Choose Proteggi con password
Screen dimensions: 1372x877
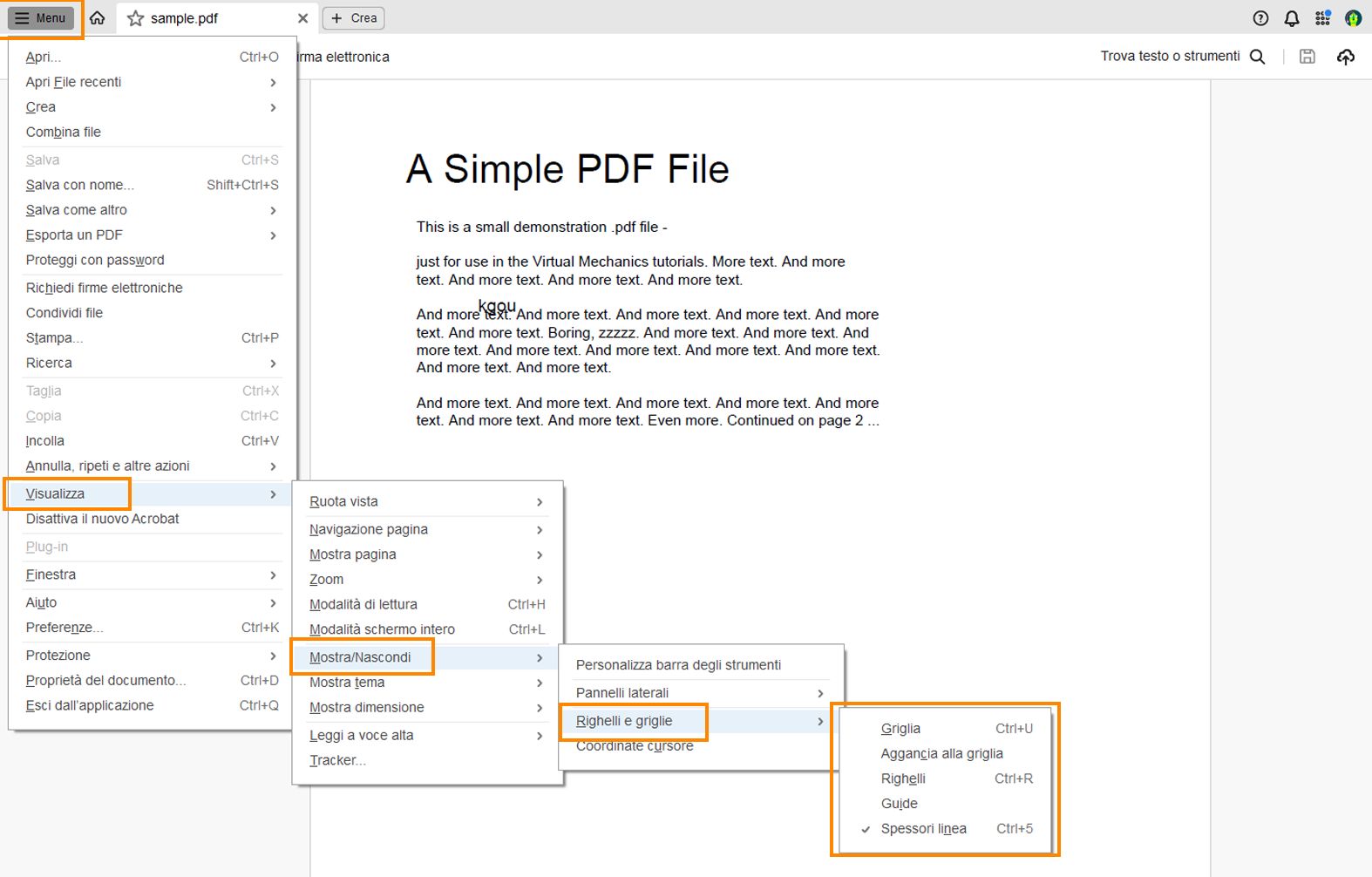tap(153, 260)
